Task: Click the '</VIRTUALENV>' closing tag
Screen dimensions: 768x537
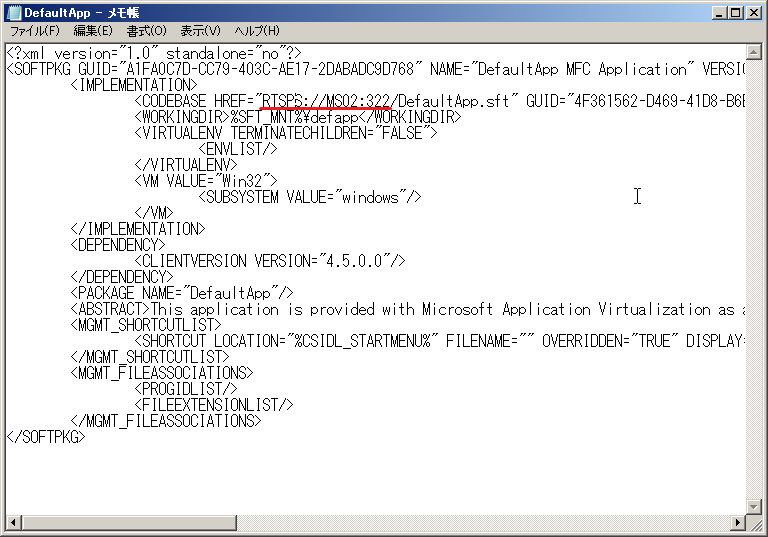Action: click(x=186, y=165)
